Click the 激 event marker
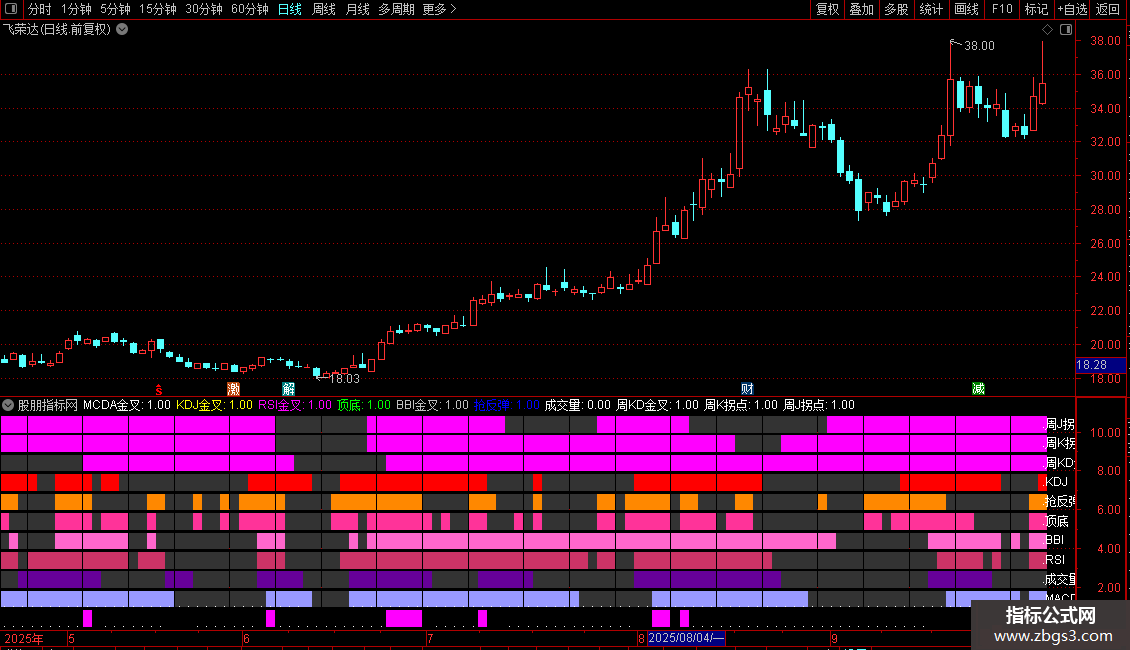The image size is (1130, 650). click(x=233, y=388)
